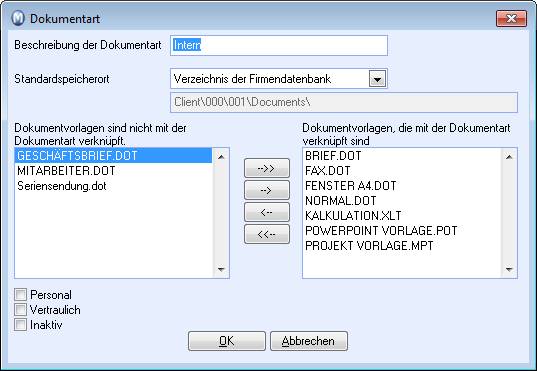Click the Dokumentart title bar app icon
The height and width of the screenshot is (371, 537).
[x=18, y=18]
